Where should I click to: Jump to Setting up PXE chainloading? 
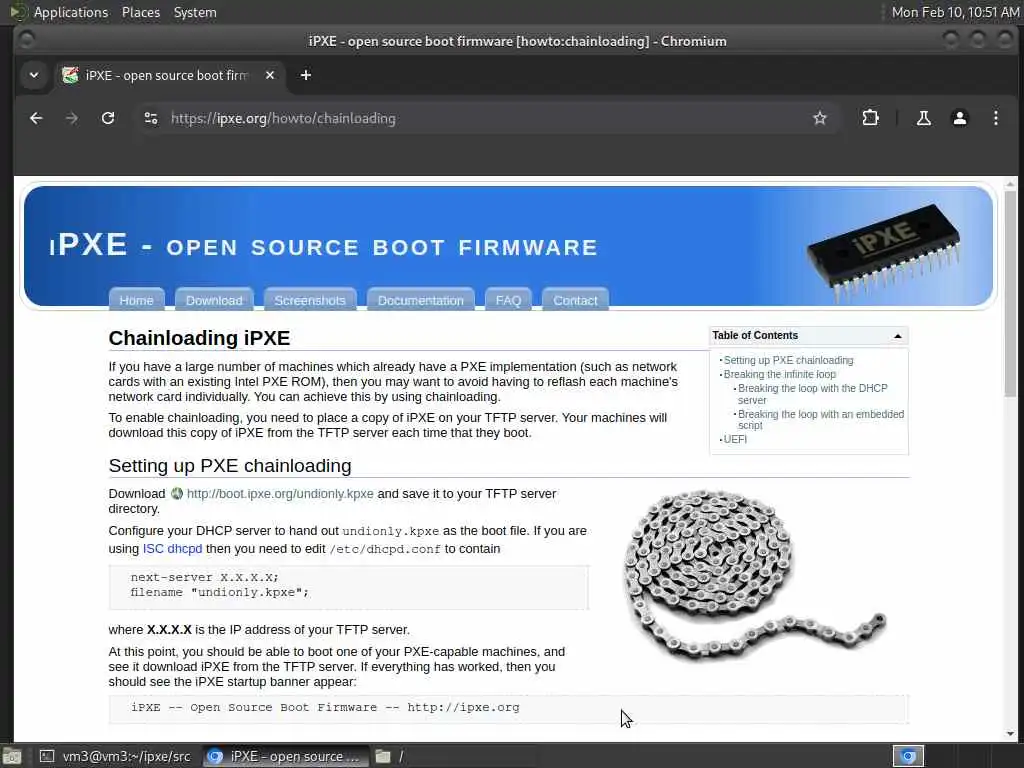tap(788, 360)
